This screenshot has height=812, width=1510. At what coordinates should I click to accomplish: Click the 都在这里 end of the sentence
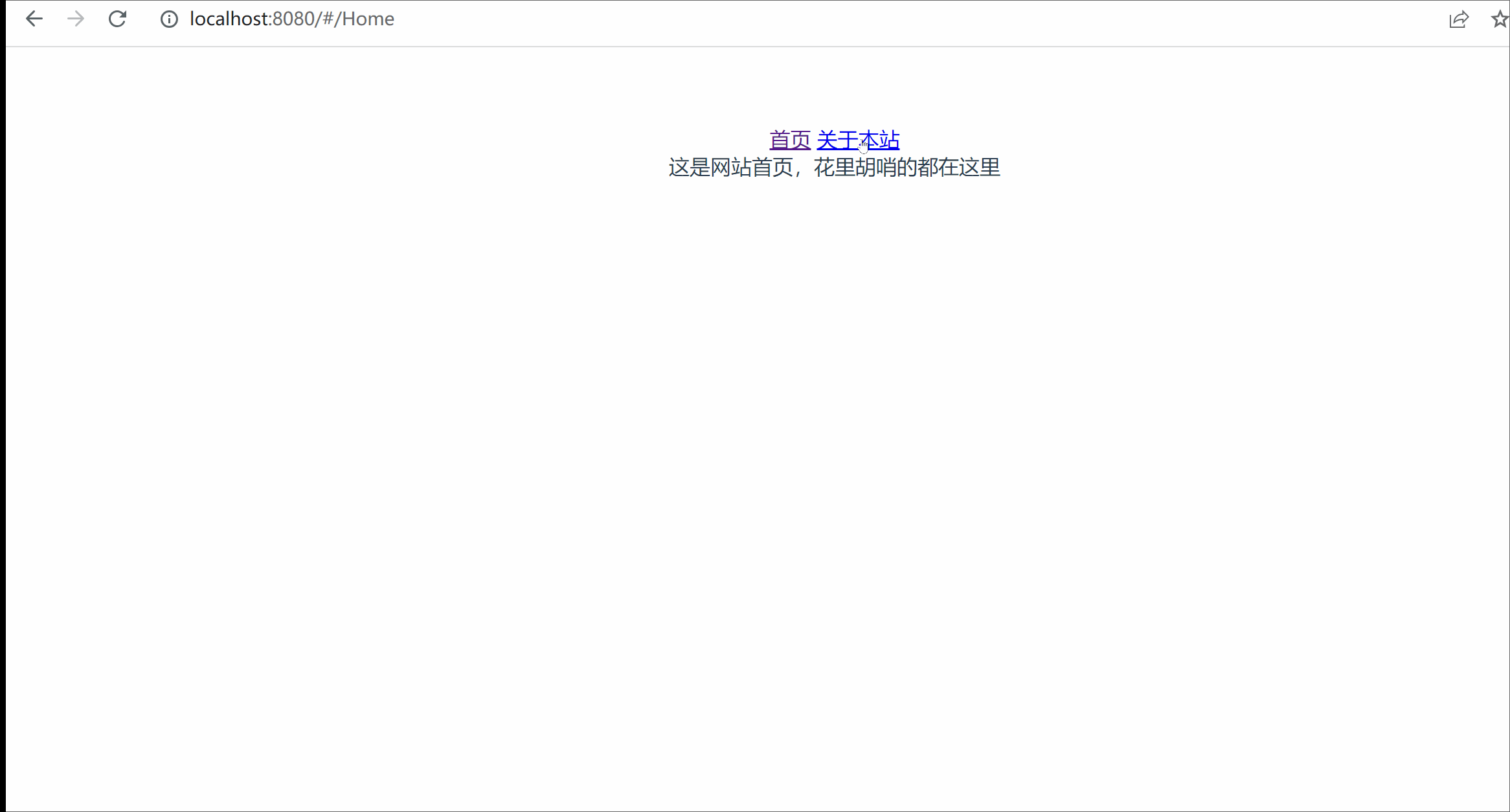(959, 168)
